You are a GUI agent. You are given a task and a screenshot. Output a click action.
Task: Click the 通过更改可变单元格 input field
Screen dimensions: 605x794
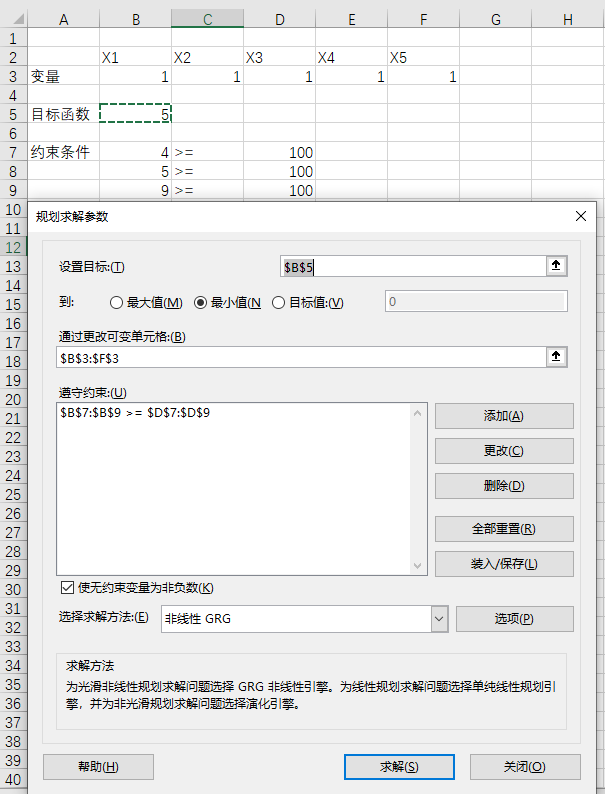pos(300,357)
